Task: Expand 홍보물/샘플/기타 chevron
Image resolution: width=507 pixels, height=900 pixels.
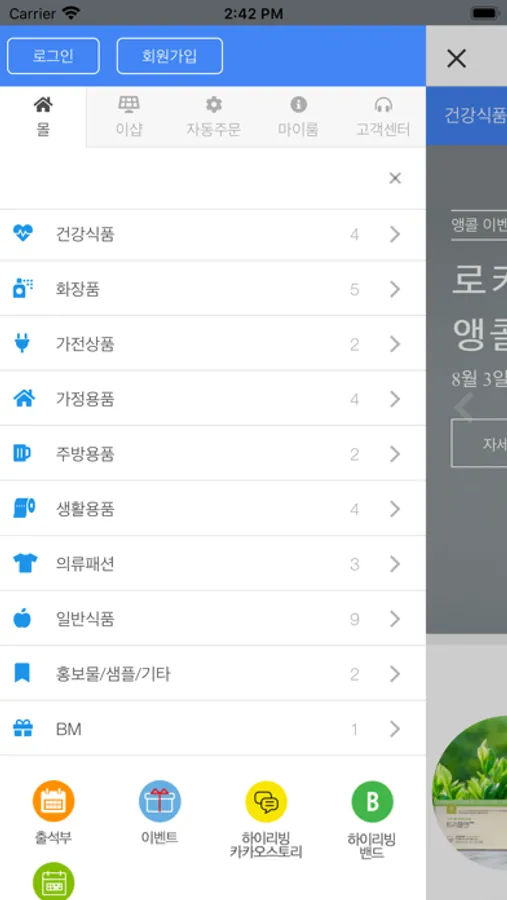Action: 395,674
